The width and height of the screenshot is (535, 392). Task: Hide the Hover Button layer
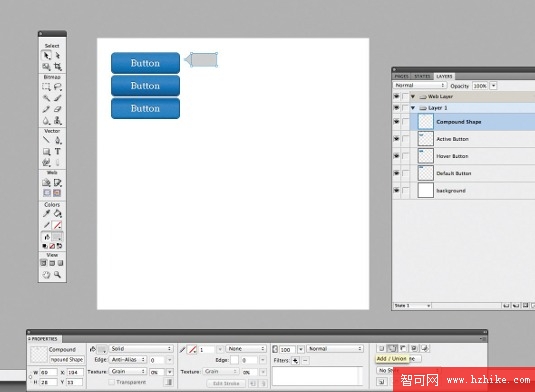click(x=396, y=156)
